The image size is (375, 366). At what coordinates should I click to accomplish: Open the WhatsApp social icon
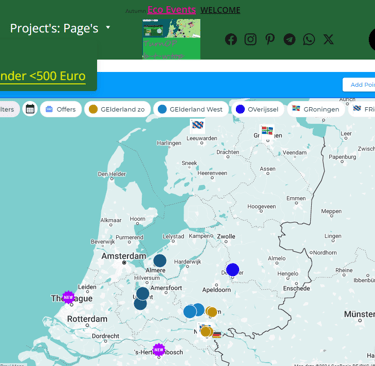(309, 39)
